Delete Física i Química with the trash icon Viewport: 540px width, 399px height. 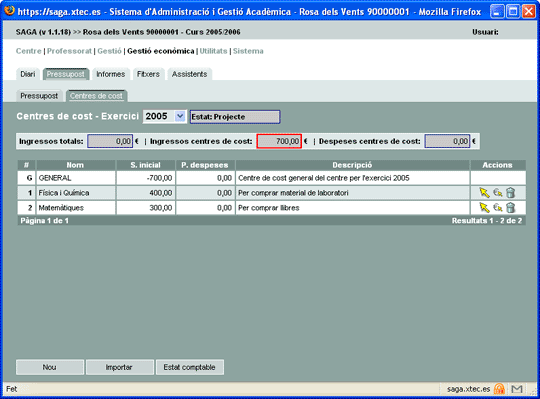[510, 193]
